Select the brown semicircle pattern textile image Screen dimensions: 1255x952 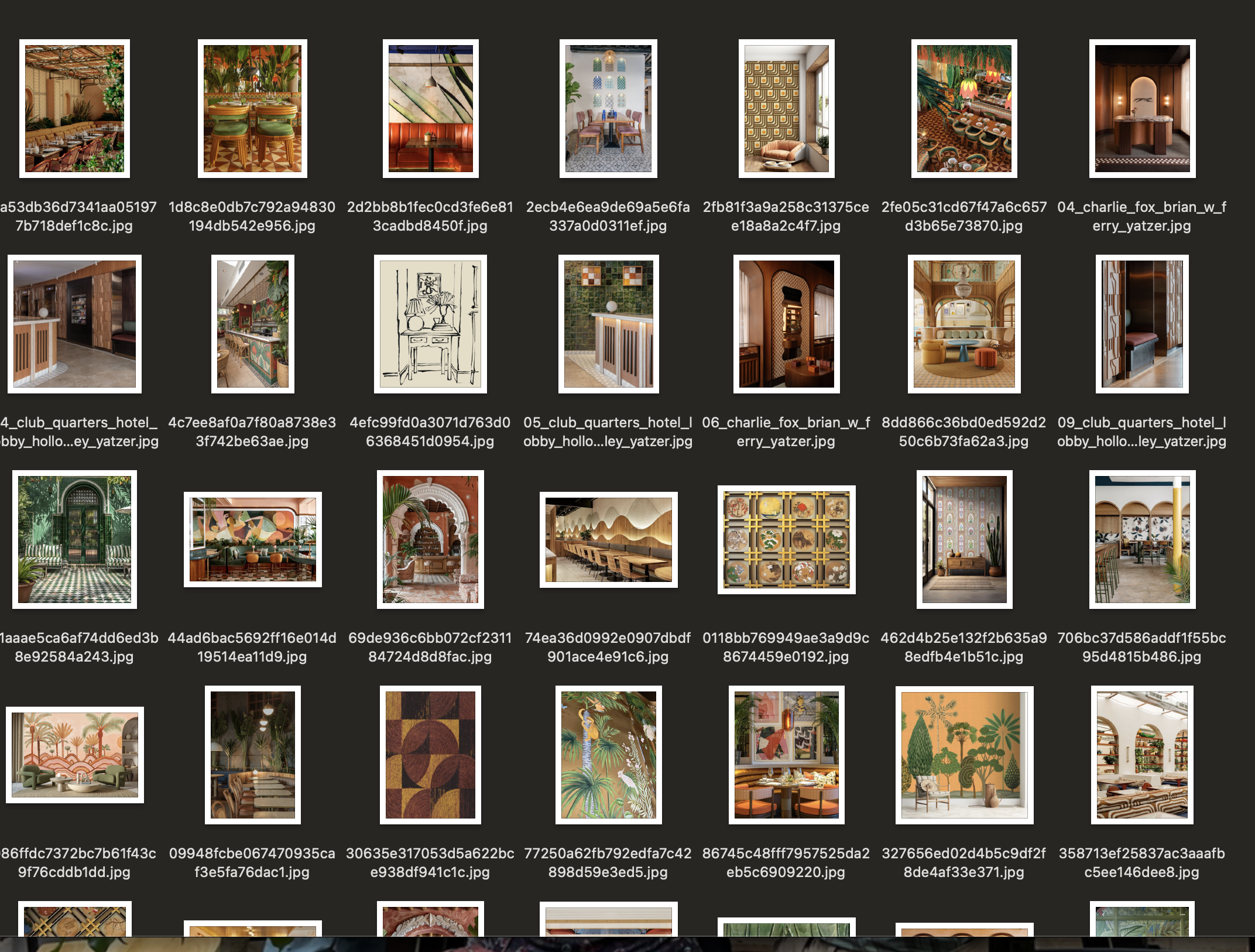[430, 755]
